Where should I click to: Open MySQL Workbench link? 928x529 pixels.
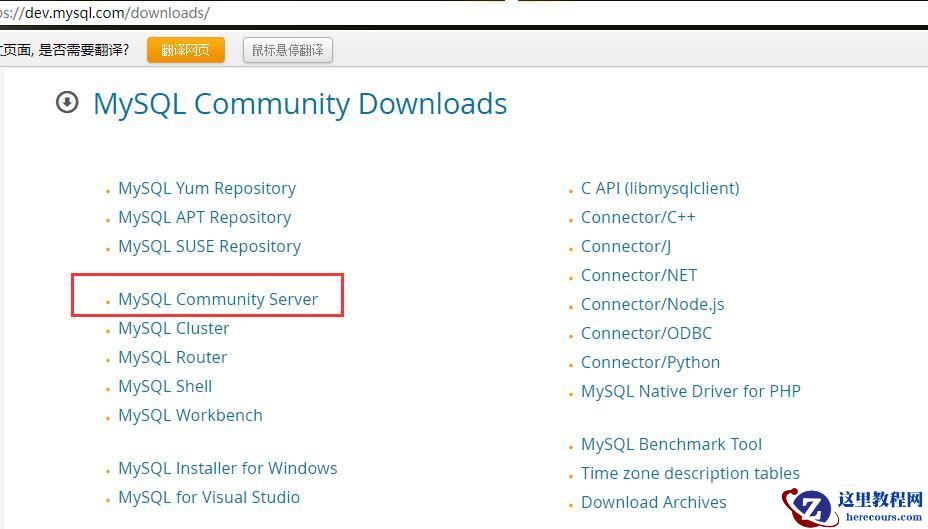pos(191,415)
